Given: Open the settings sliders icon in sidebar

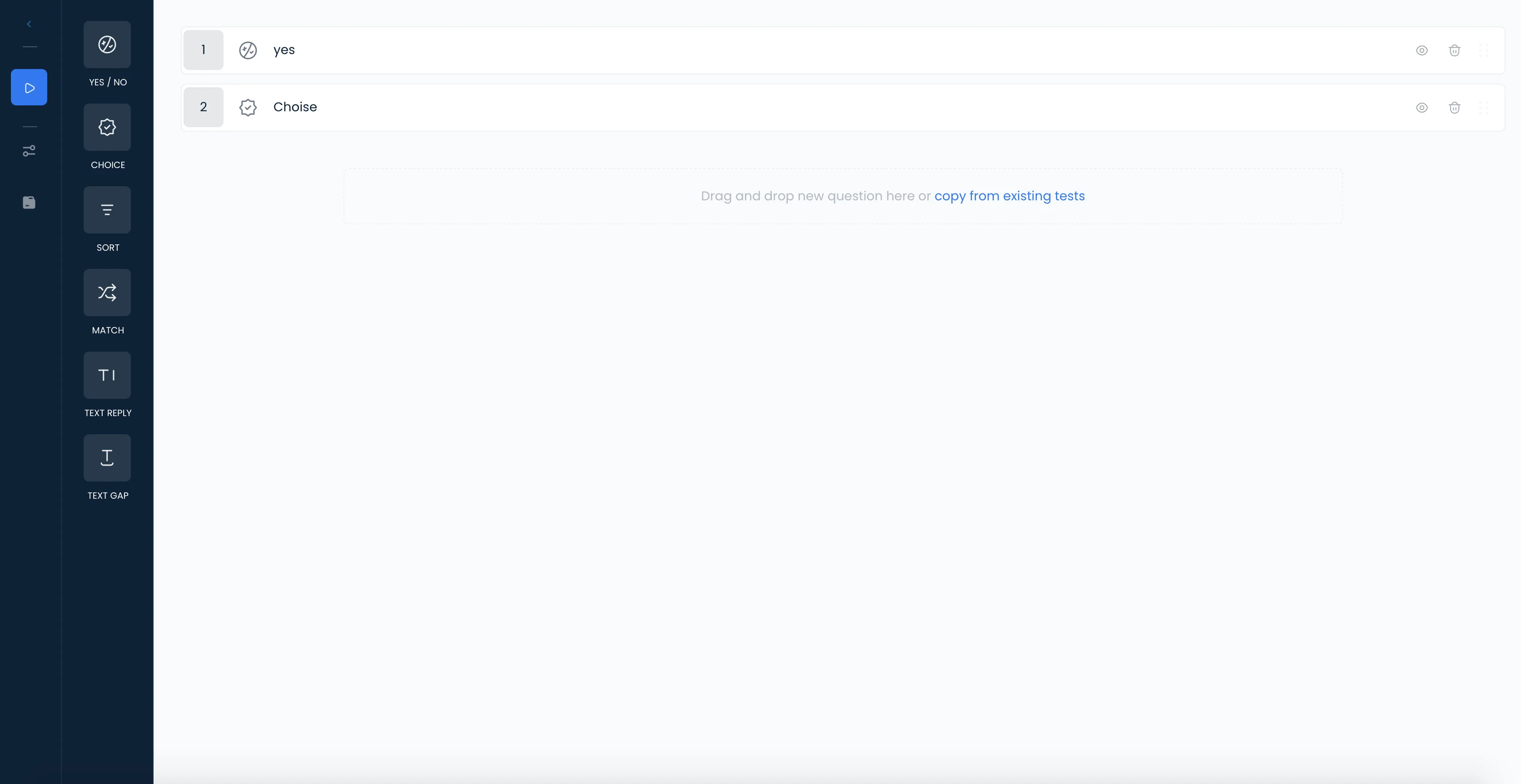Looking at the screenshot, I should click(29, 151).
